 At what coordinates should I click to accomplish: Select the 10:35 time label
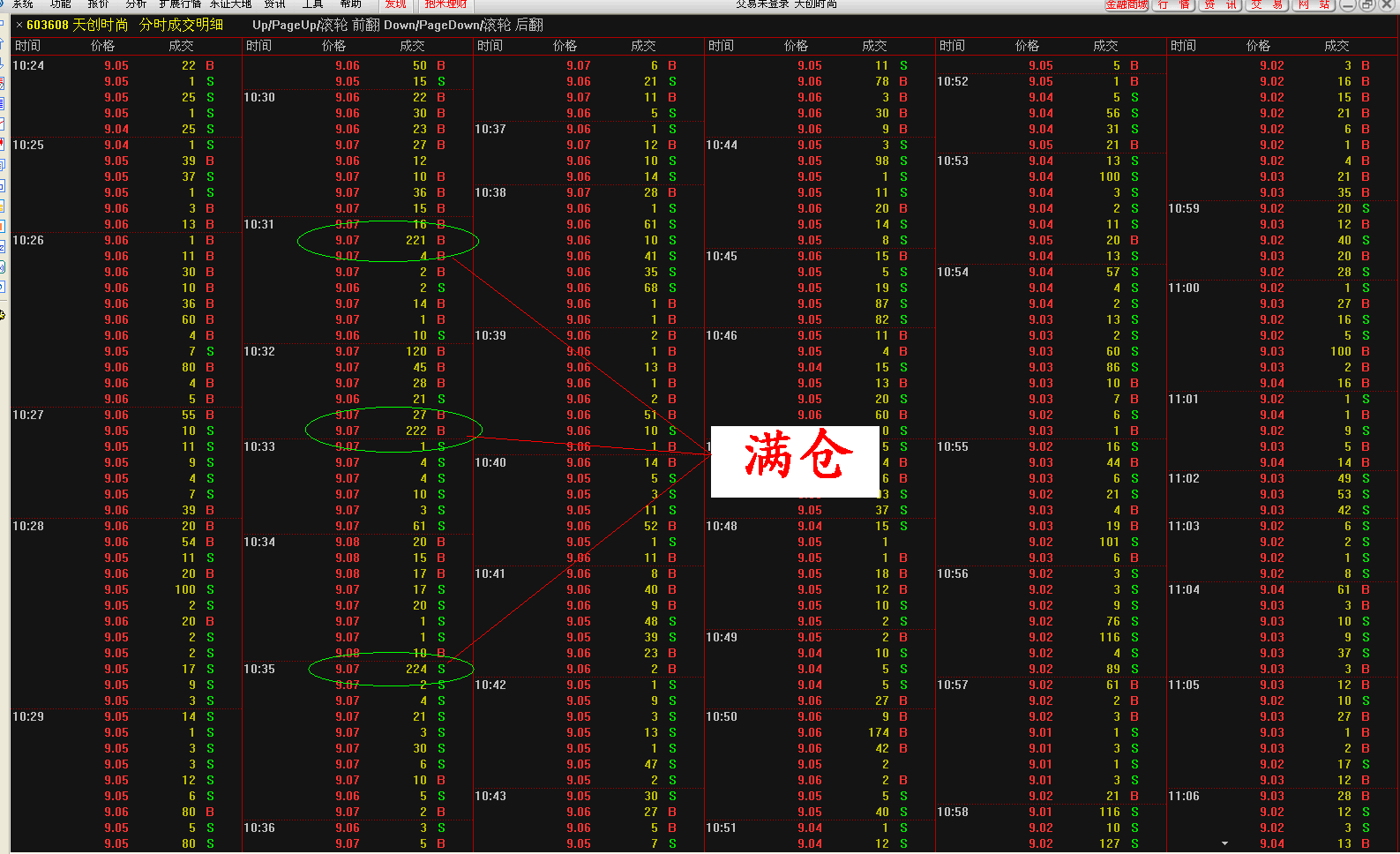[x=259, y=669]
